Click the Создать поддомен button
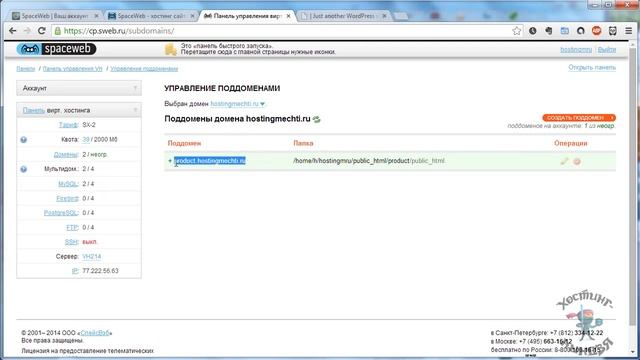The image size is (640, 360). coord(579,118)
